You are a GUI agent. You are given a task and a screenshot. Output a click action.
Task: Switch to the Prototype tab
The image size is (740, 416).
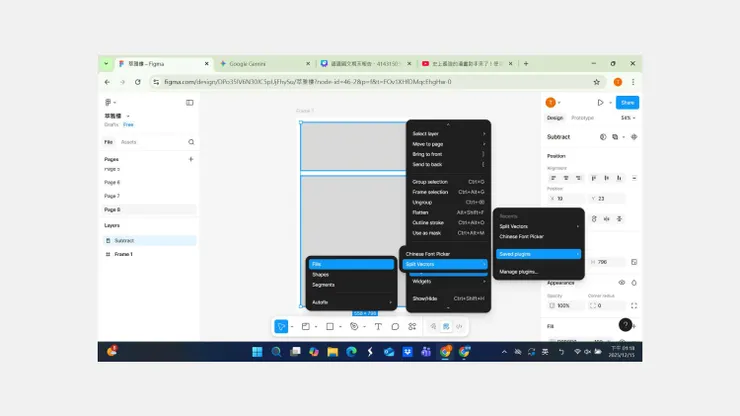point(582,118)
